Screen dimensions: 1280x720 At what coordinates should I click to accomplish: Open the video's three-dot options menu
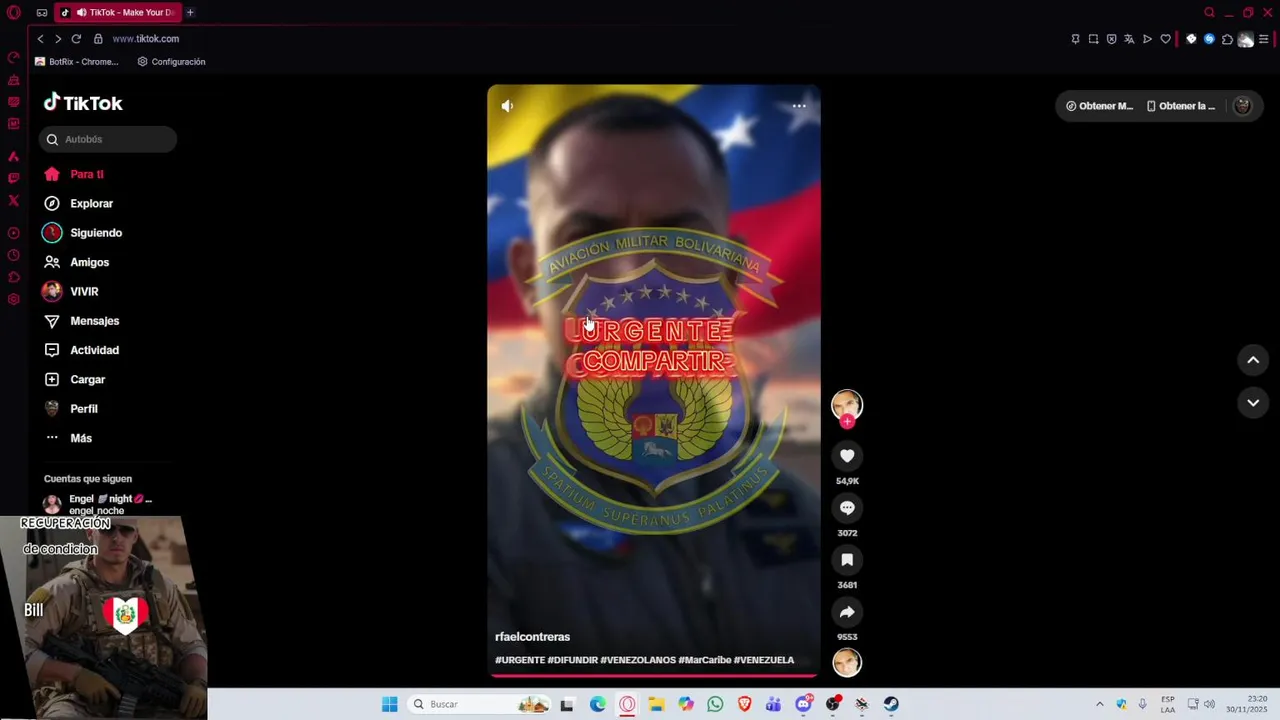point(799,106)
